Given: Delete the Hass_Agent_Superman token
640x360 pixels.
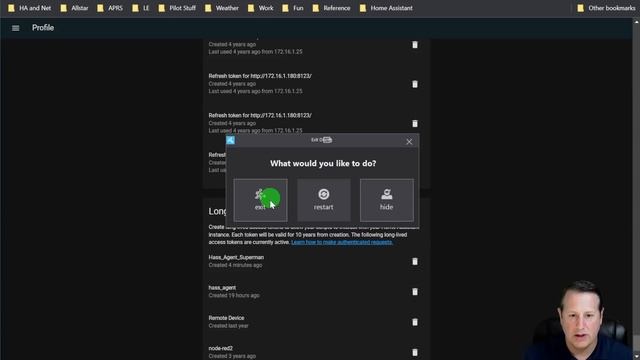Looking at the screenshot, I should point(415,261).
